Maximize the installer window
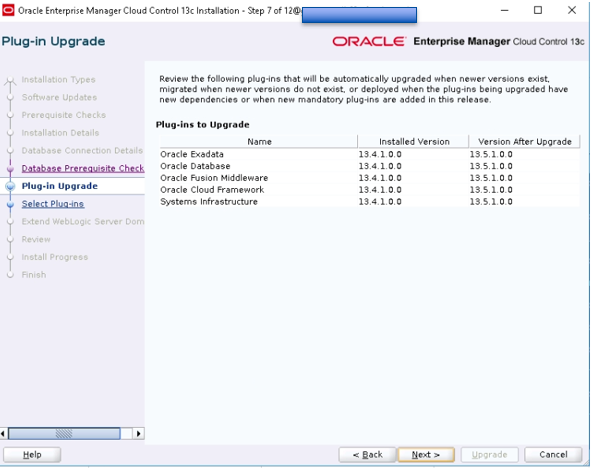The height and width of the screenshot is (470, 594). pos(538,10)
